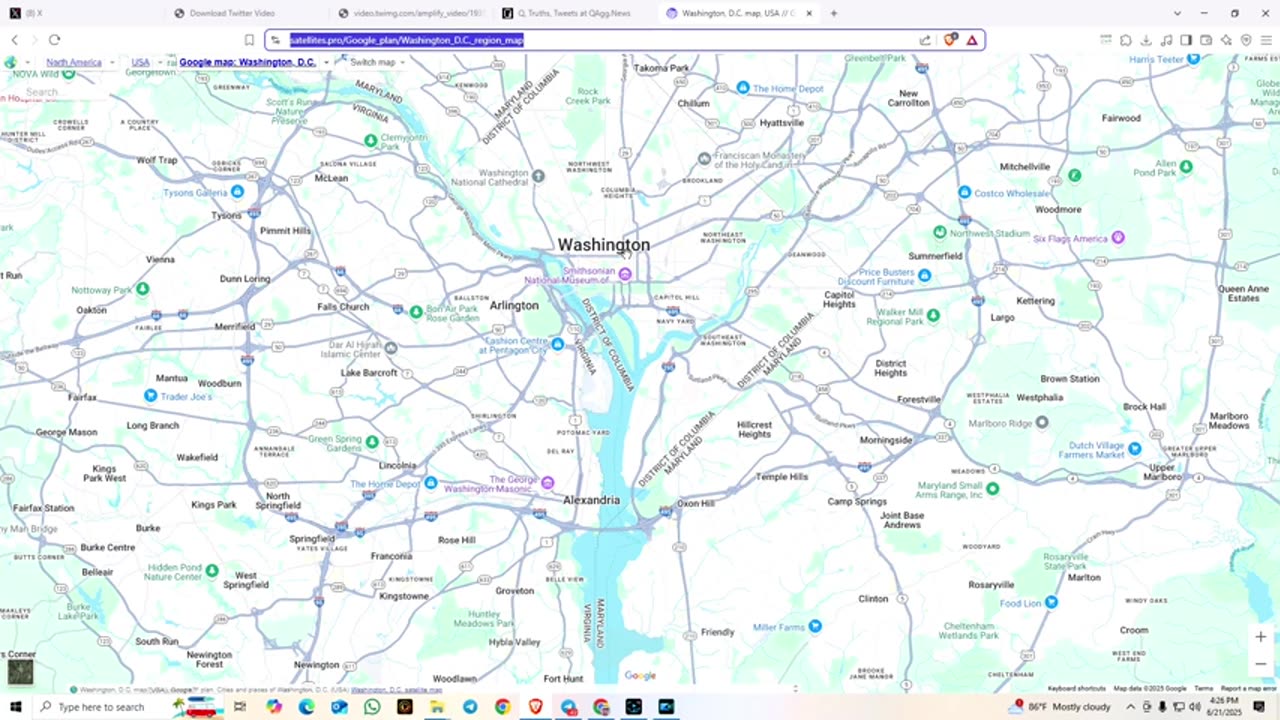Click the Google map: Washington, D.C. link

point(248,62)
